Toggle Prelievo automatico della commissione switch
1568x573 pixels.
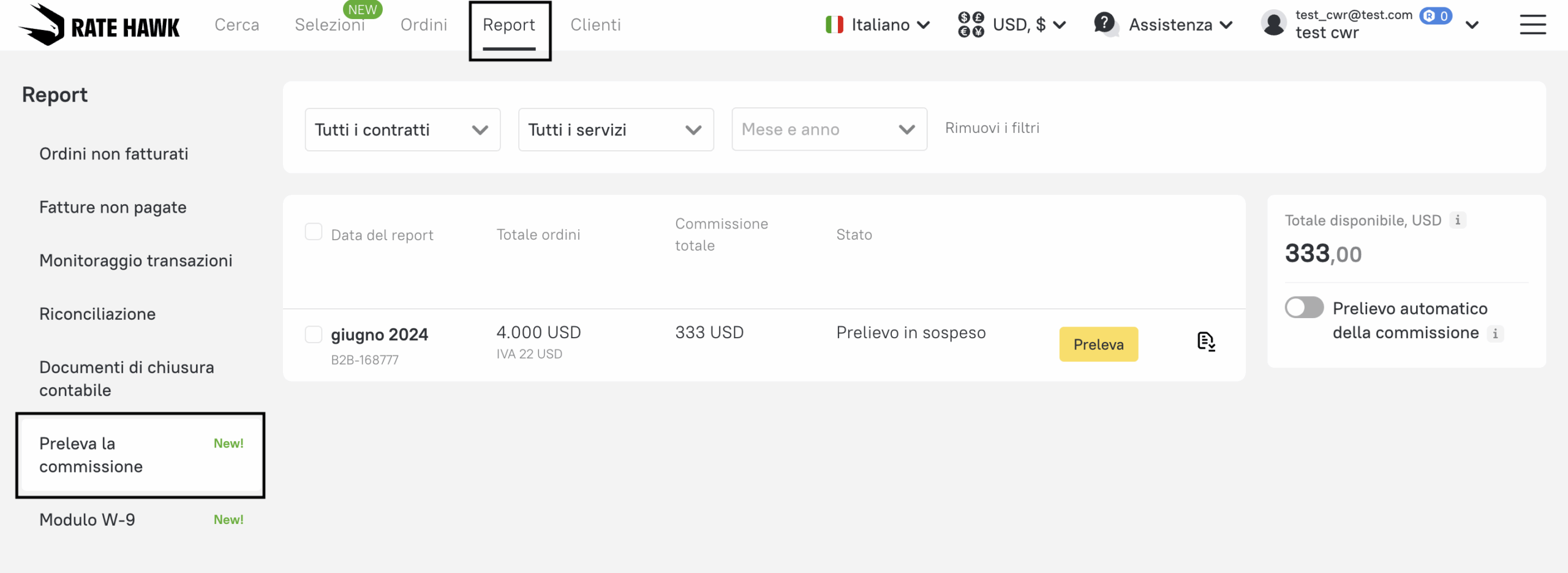pos(1304,308)
